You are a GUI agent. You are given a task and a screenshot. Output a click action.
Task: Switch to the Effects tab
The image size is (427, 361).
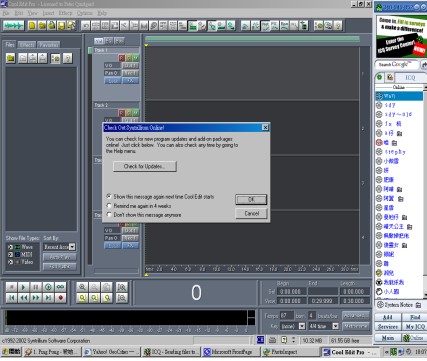[x=27, y=45]
